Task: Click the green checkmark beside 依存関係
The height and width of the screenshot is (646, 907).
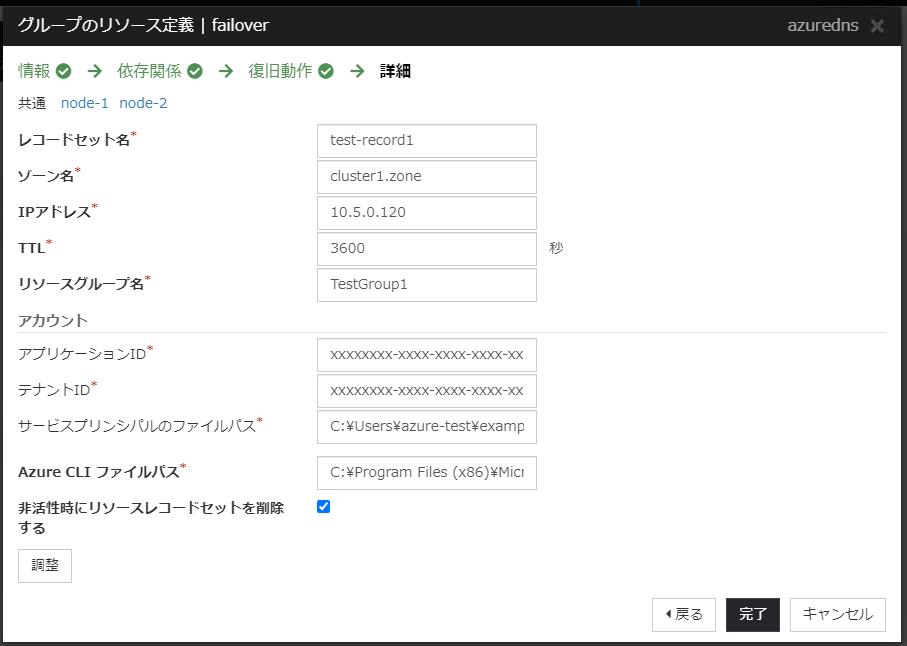Action: 195,71
